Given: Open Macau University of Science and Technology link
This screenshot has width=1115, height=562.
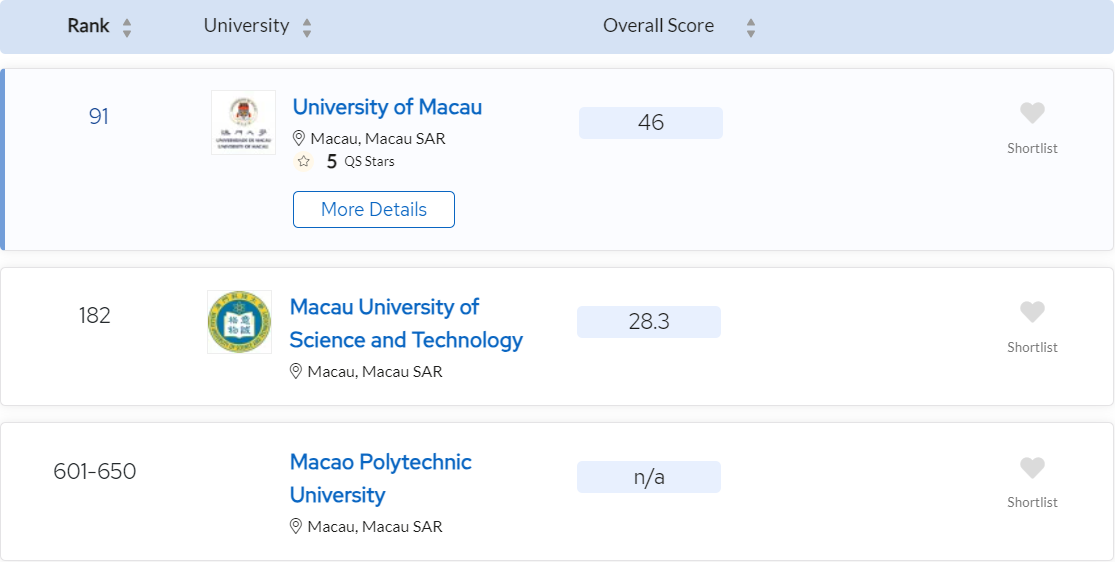Looking at the screenshot, I should 406,323.
